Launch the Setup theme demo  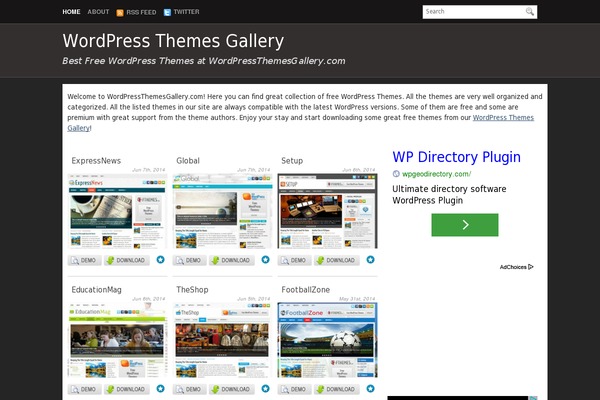[x=295, y=260]
